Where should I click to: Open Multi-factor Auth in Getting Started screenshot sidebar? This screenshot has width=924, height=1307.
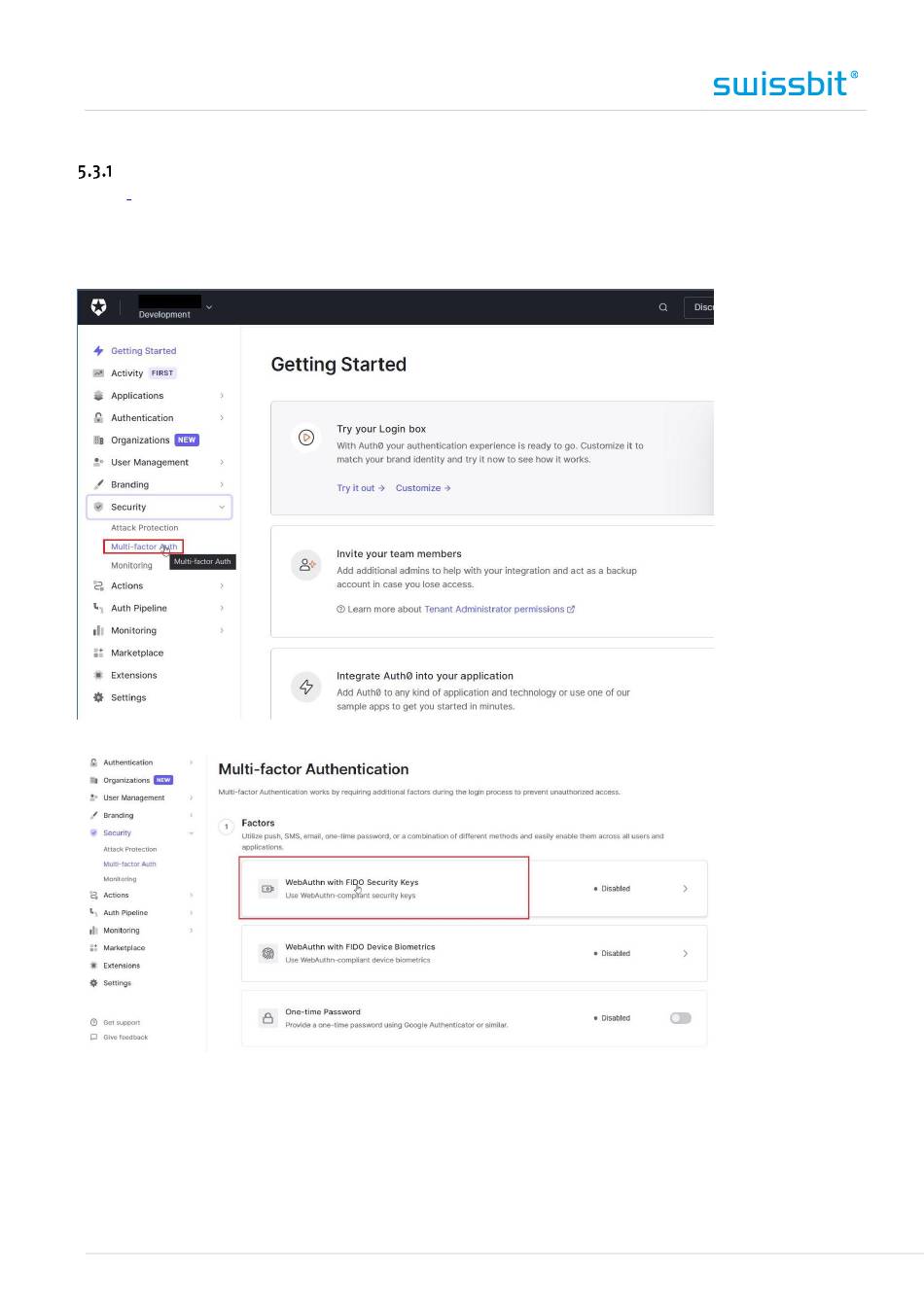[x=144, y=547]
